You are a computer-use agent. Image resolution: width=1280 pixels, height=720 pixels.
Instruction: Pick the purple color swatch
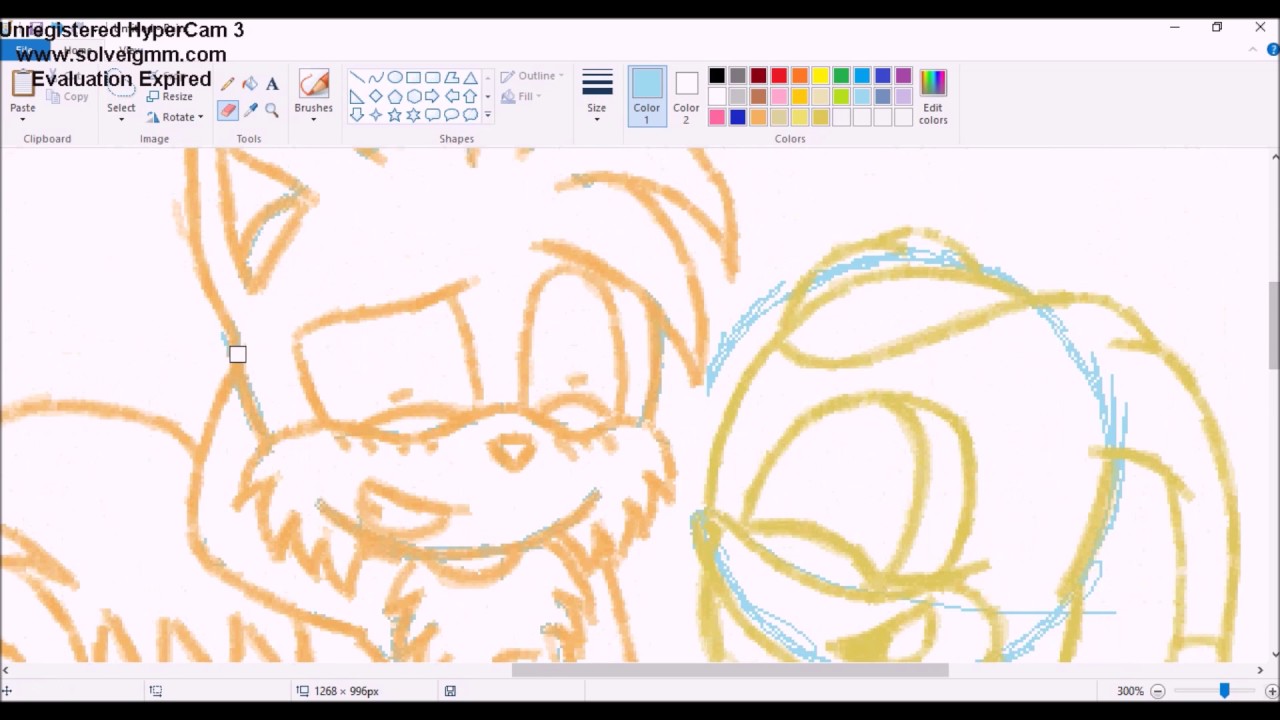pos(904,76)
